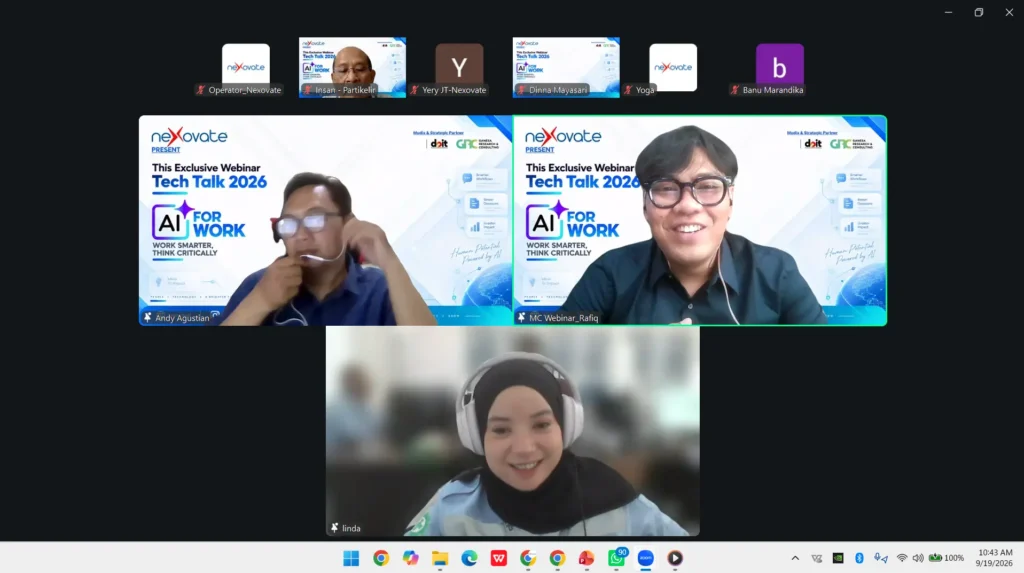This screenshot has height=573, width=1024.
Task: Click muted mic icon beside Dinna Mayasari
Action: point(521,90)
